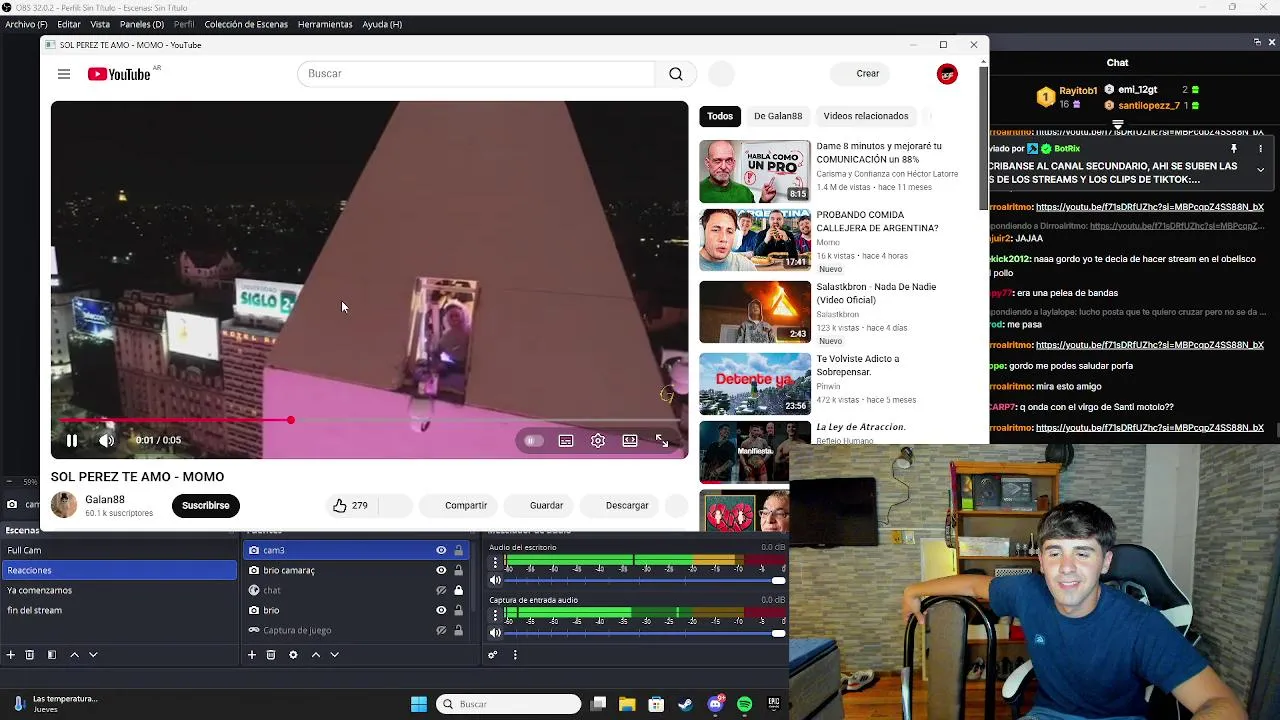Select the De Galan88 filter chip
This screenshot has width=1280, height=720.
[778, 116]
